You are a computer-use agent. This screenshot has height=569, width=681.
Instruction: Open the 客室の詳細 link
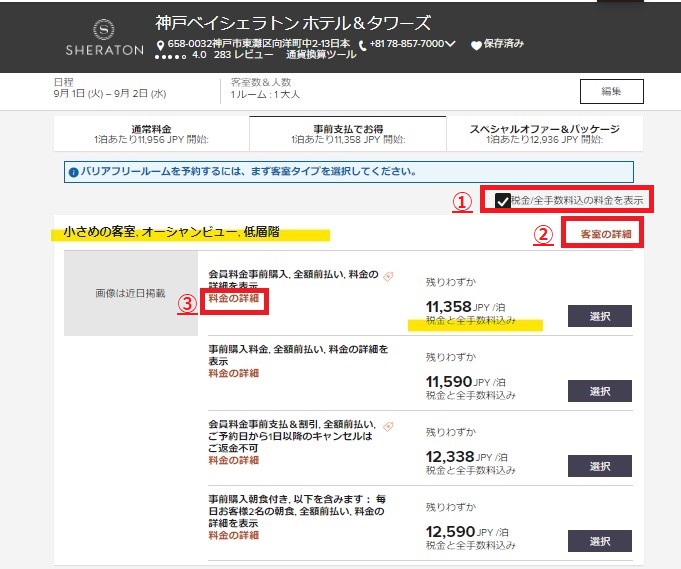click(605, 234)
